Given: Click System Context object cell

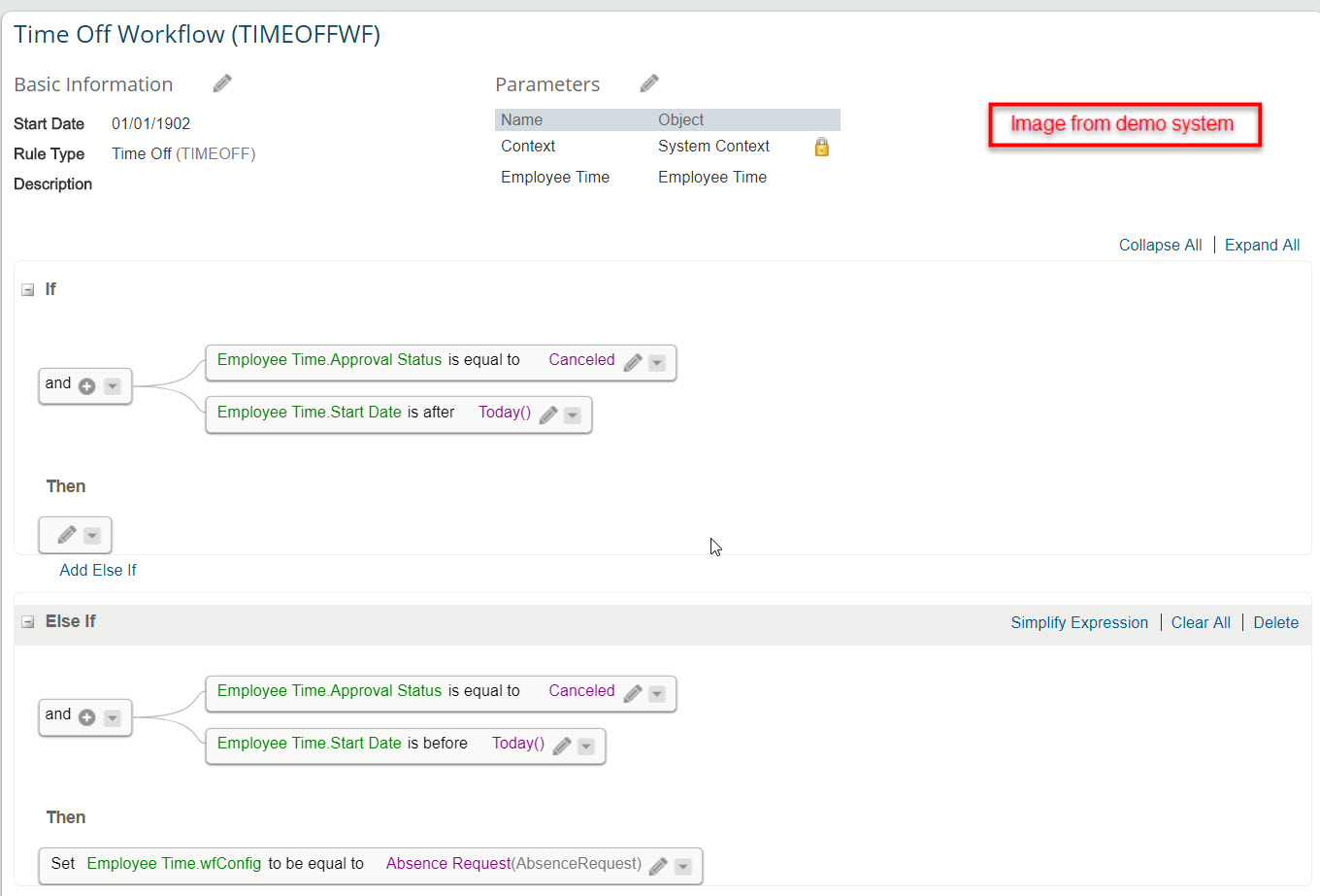Looking at the screenshot, I should pos(713,146).
